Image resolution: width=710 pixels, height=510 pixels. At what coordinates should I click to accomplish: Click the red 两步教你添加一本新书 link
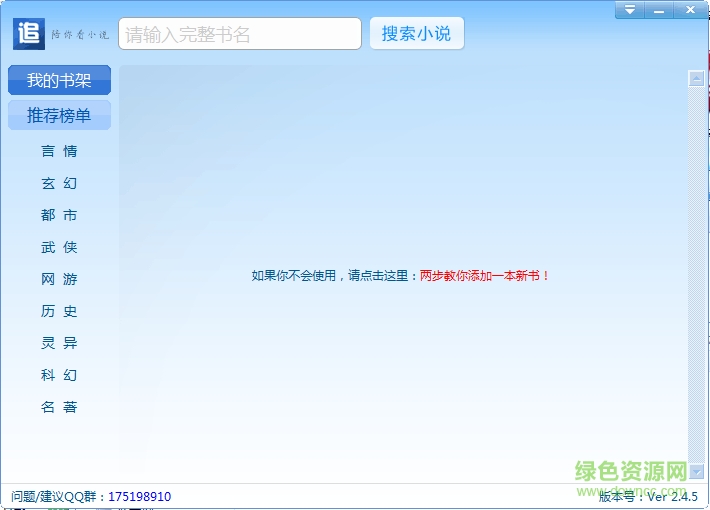click(x=485, y=275)
